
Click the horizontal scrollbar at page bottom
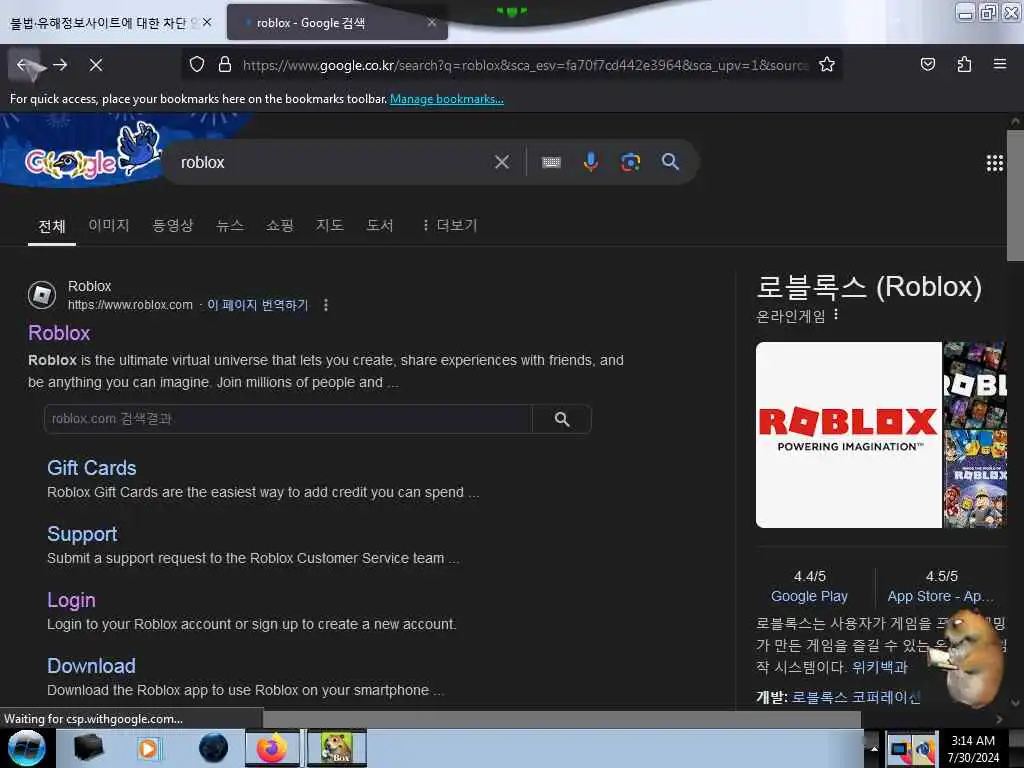point(562,719)
